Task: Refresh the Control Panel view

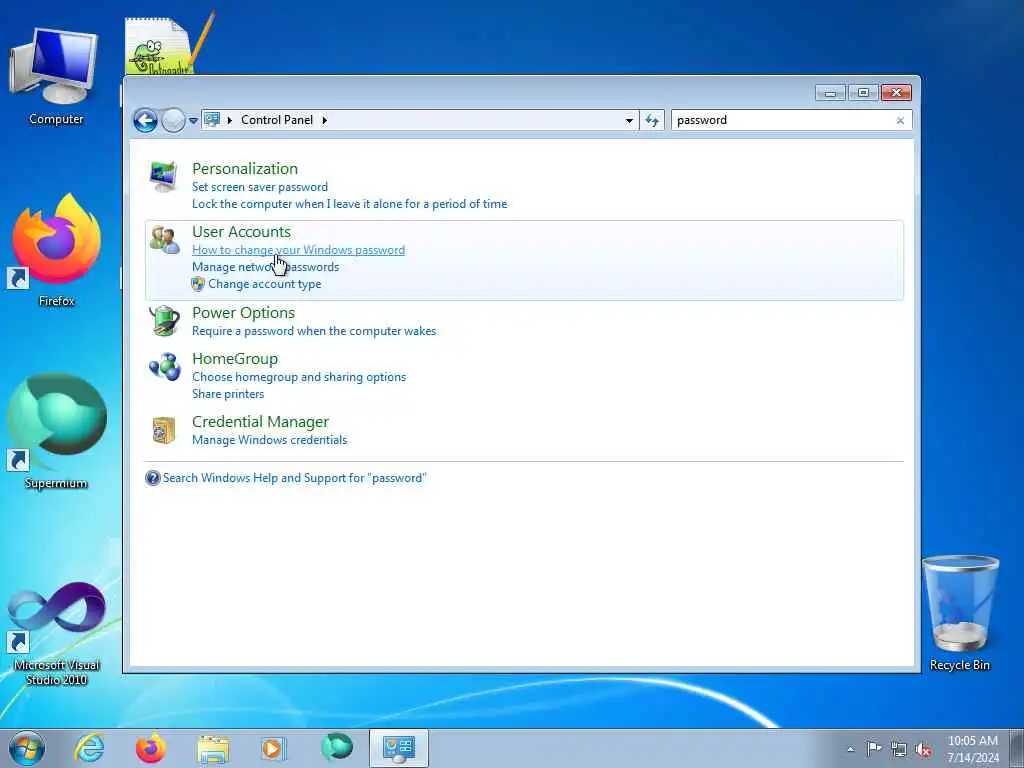Action: [652, 120]
